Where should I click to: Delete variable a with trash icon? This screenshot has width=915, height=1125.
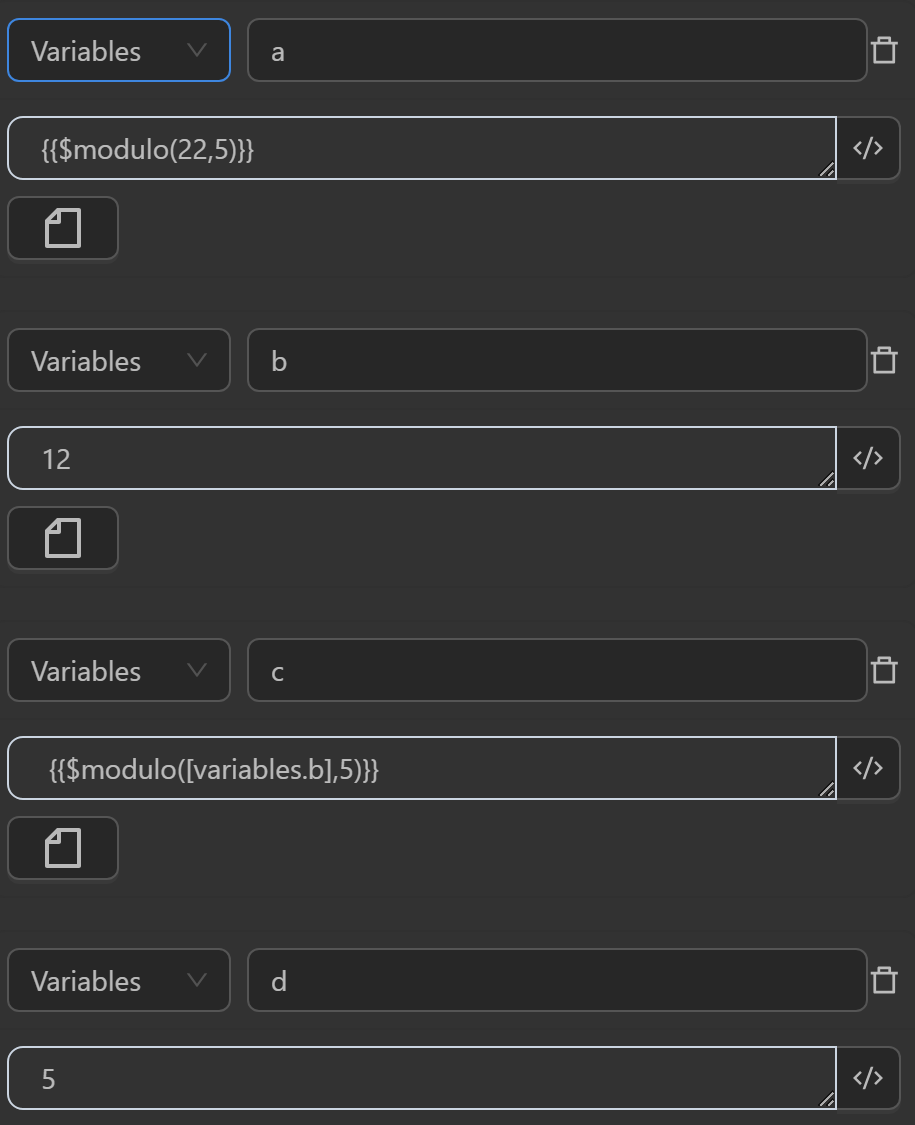pos(884,50)
